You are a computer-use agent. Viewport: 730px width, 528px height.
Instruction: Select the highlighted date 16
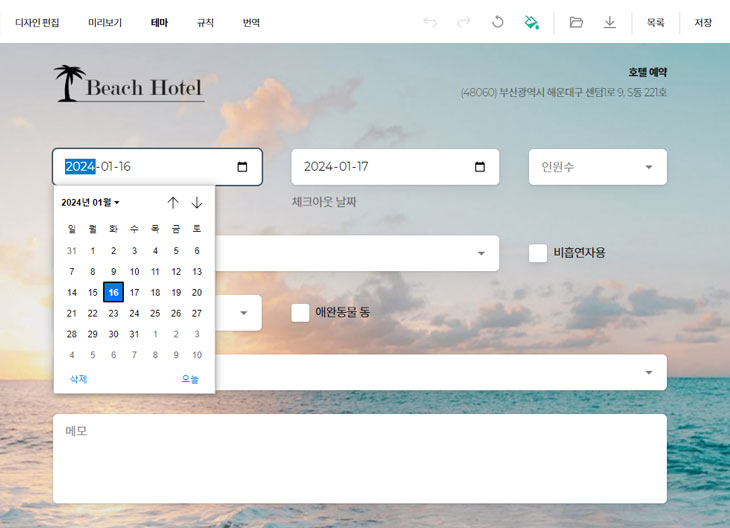pos(114,292)
